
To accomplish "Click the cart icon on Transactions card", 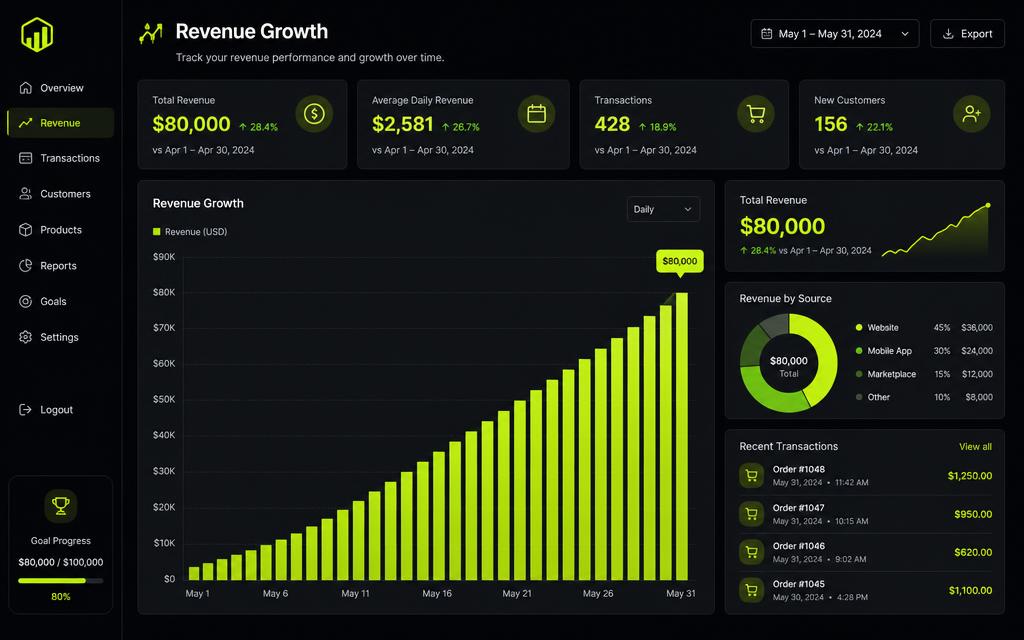I will tap(756, 114).
